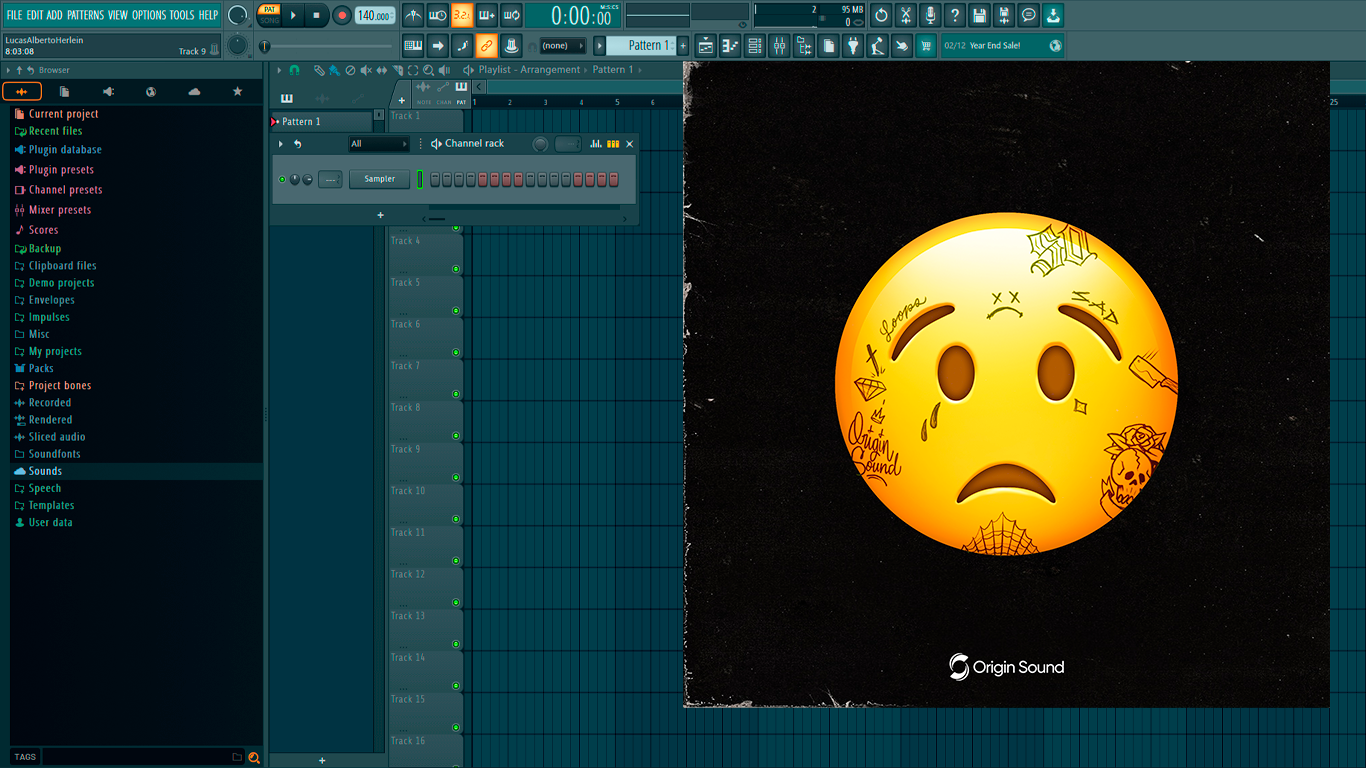Toggle recording with the record button

coord(342,15)
